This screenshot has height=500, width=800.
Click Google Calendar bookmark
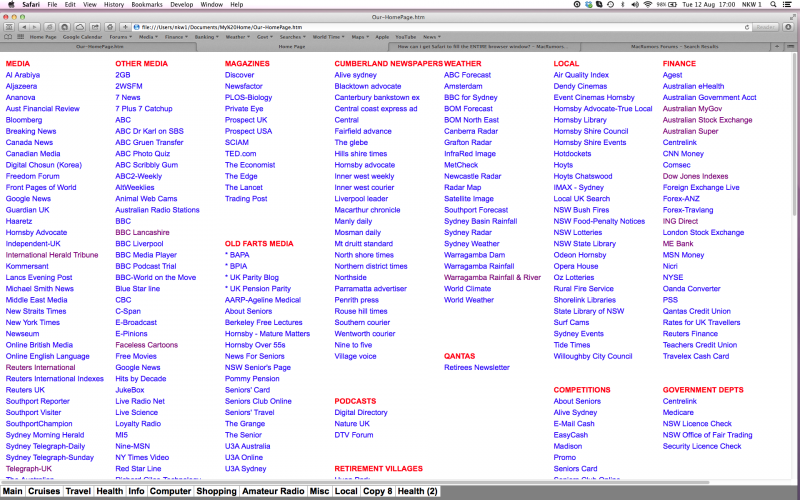click(x=83, y=37)
